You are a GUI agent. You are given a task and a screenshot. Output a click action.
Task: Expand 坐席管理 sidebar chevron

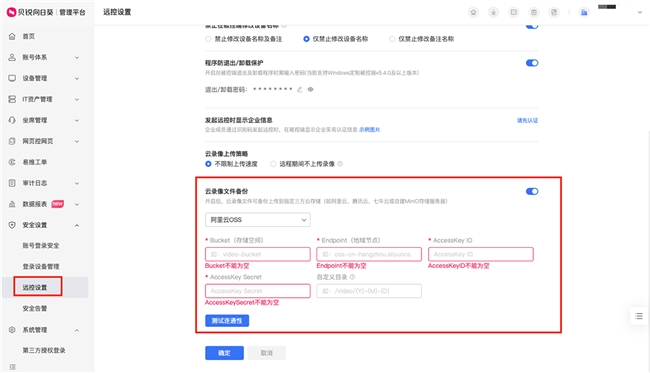pos(77,120)
